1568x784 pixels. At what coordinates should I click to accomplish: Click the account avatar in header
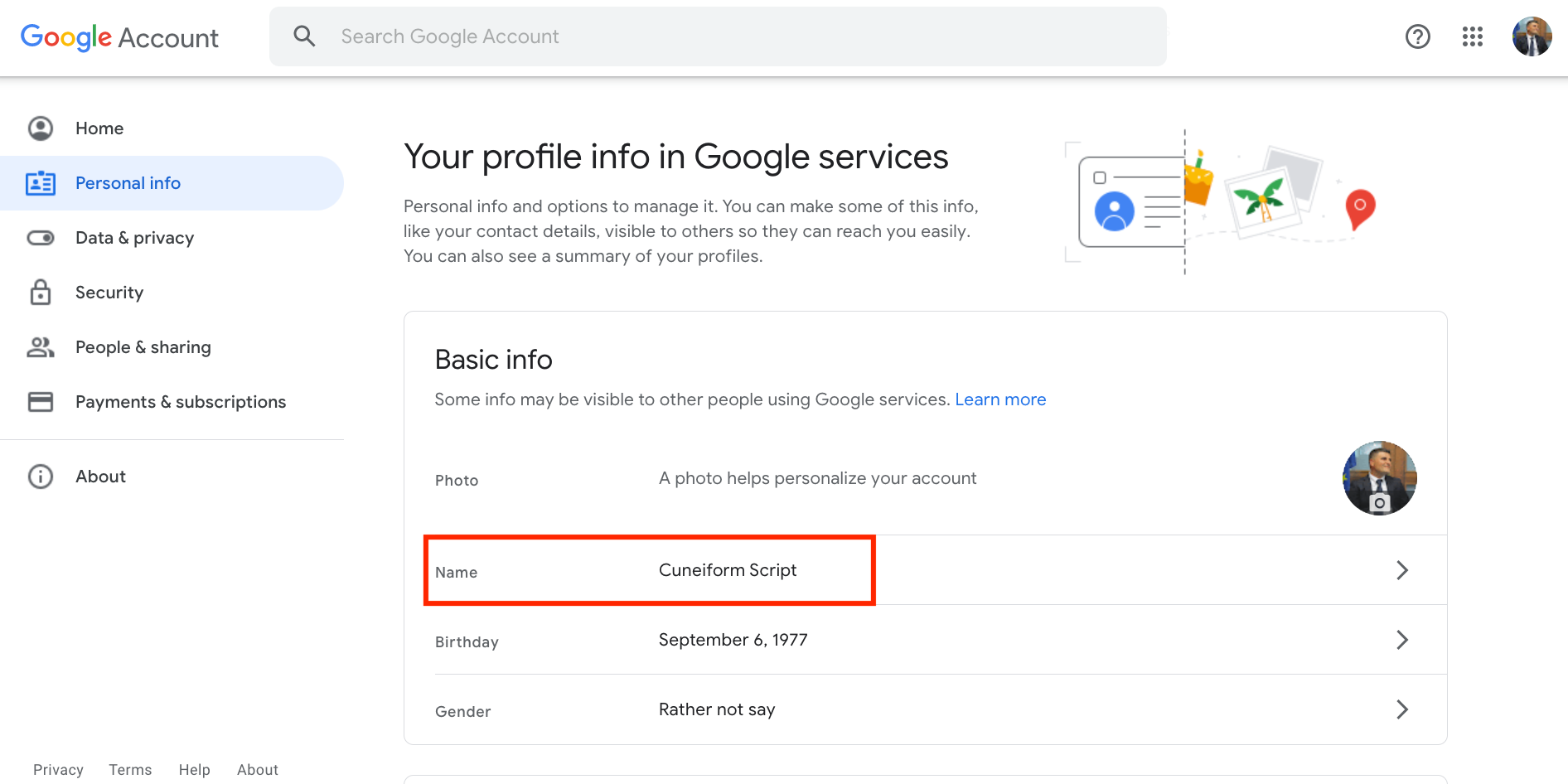(x=1531, y=36)
